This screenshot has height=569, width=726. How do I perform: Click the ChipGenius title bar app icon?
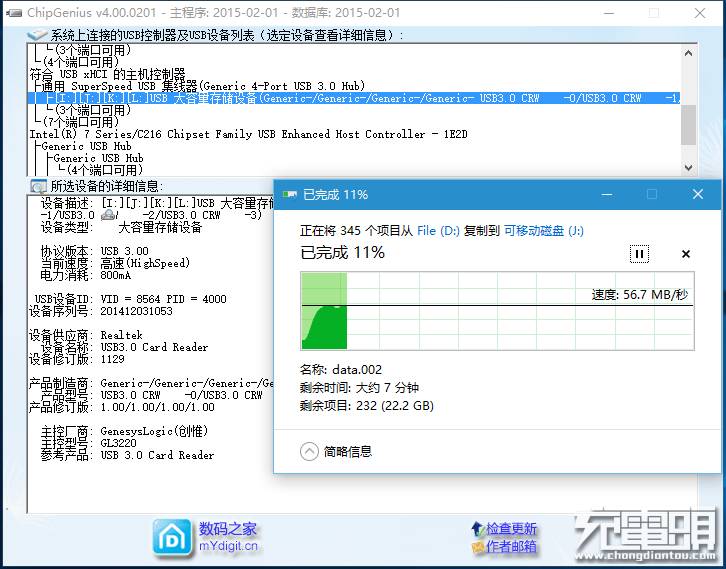point(14,13)
